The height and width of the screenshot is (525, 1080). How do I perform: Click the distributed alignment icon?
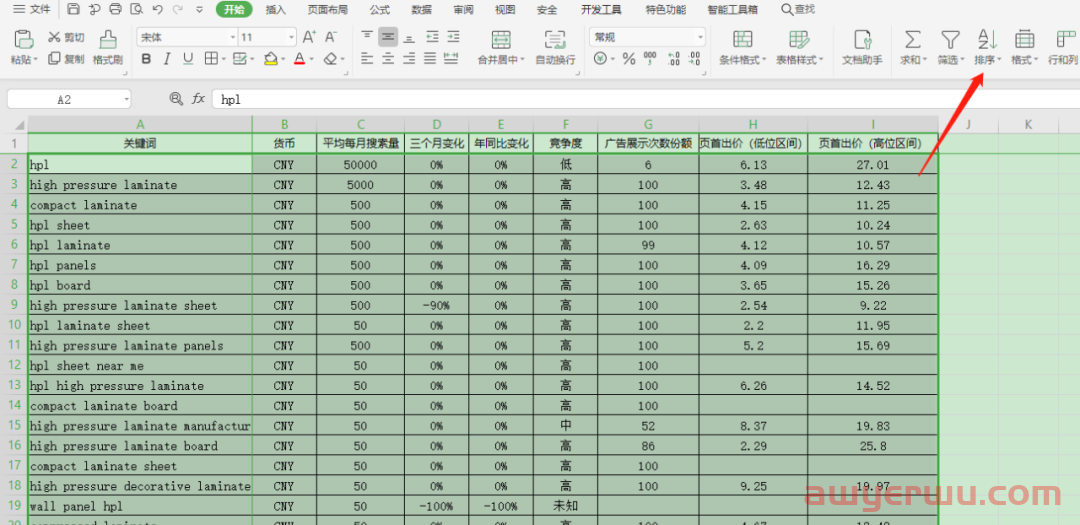point(452,59)
